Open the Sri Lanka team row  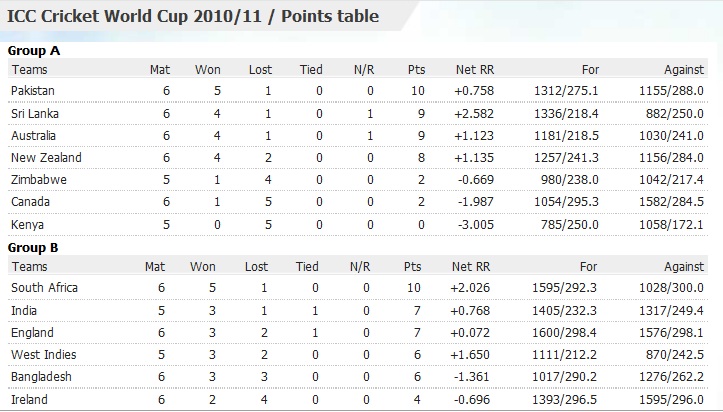(35, 113)
